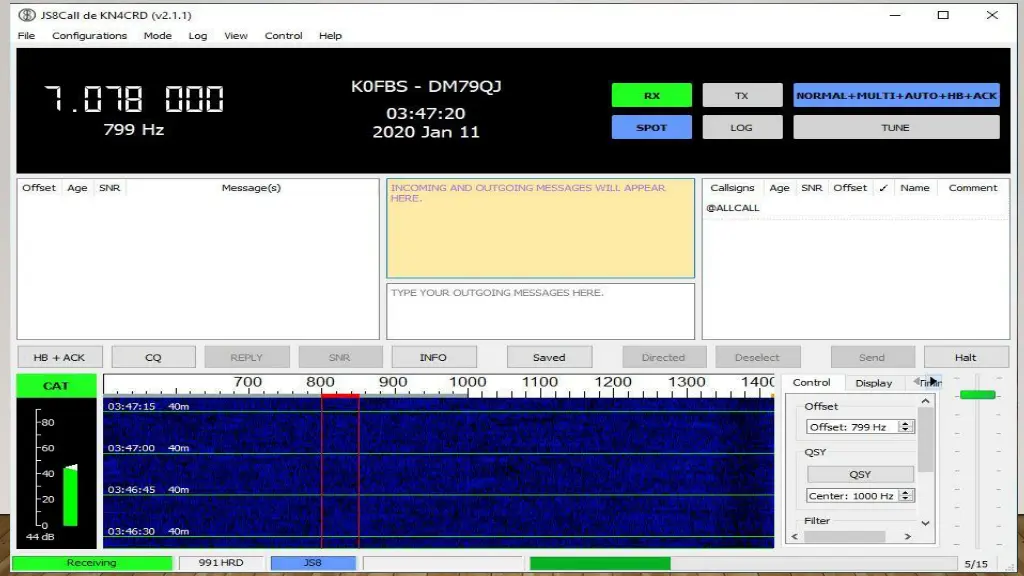
Task: Click the horizontal scrollbar right arrow
Action: click(908, 537)
